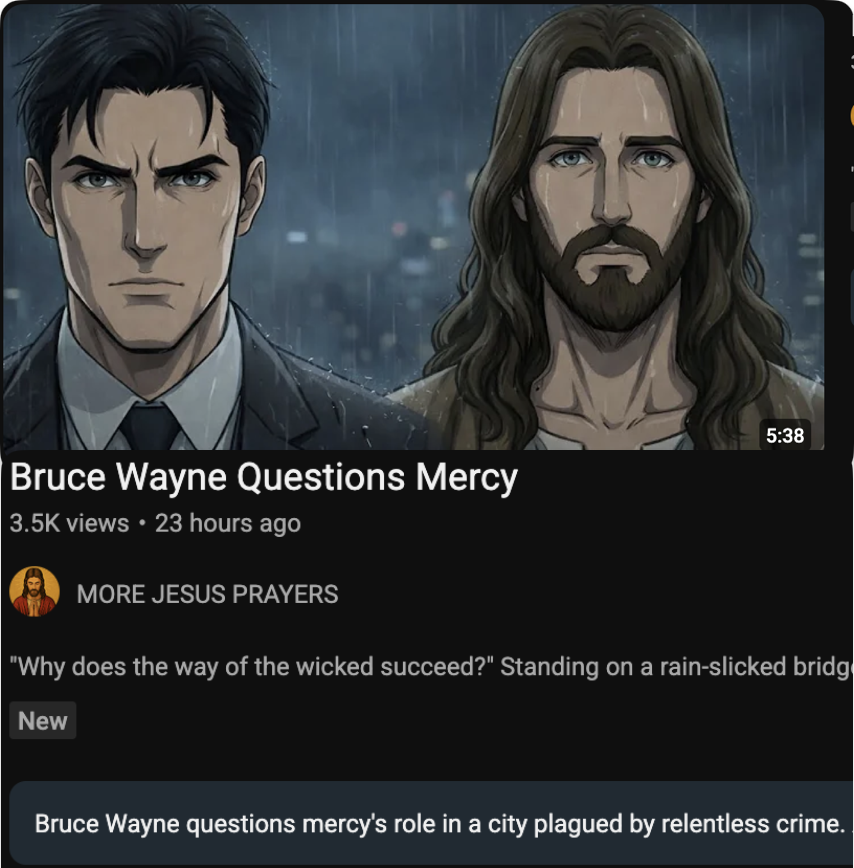Screen dimensions: 854x868
Task: Click the New badge under the description
Action: (43, 720)
